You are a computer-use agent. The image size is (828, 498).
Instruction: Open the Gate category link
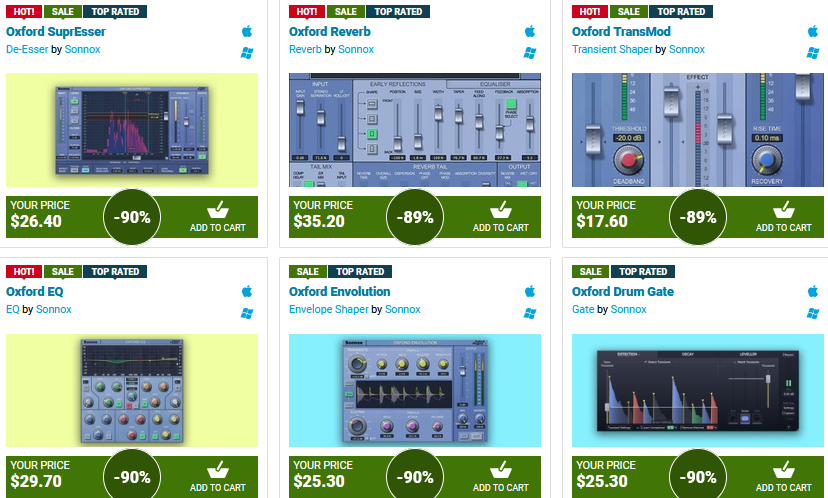point(583,309)
